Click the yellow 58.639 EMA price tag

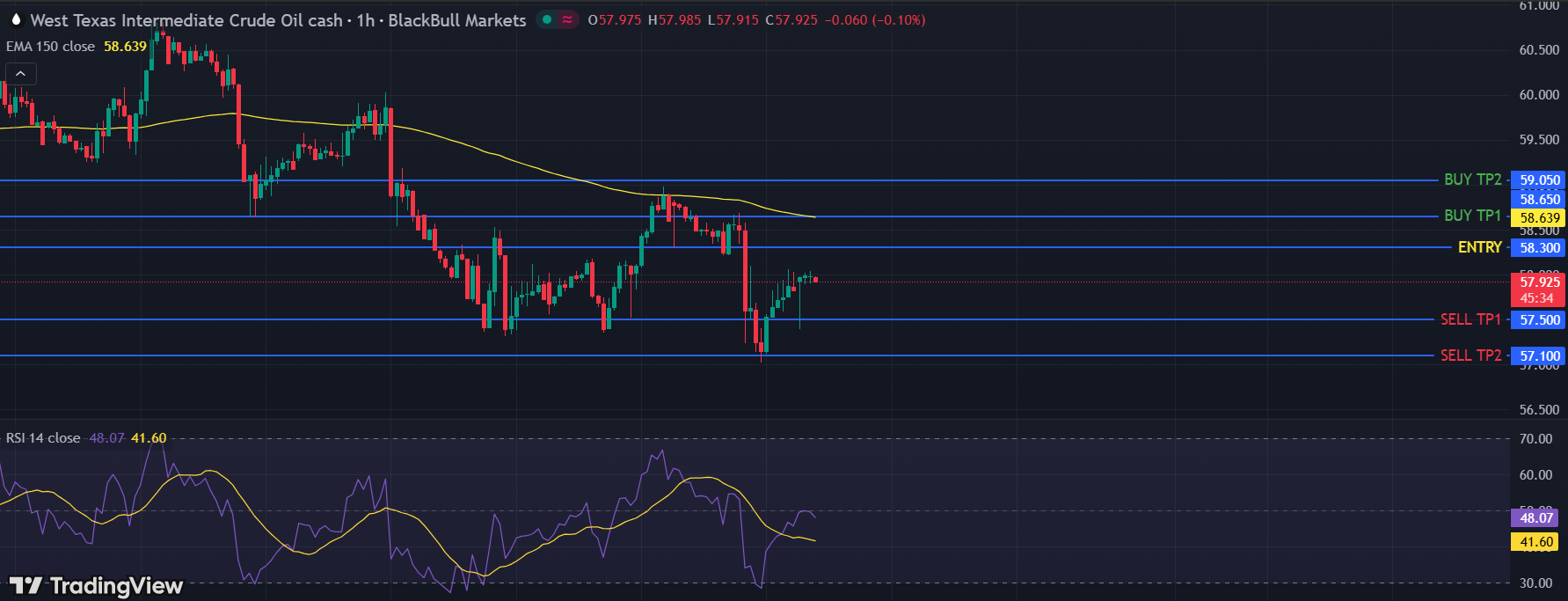pyautogui.click(x=1539, y=218)
